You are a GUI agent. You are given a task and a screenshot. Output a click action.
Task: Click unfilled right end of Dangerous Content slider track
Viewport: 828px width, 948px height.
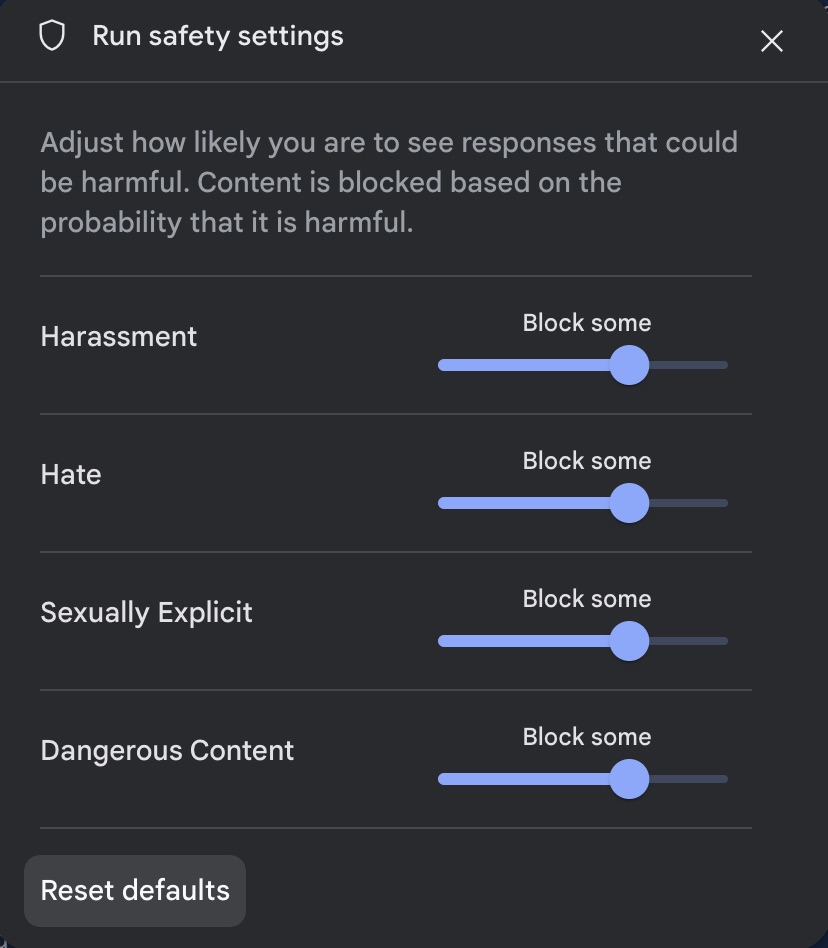pyautogui.click(x=700, y=779)
